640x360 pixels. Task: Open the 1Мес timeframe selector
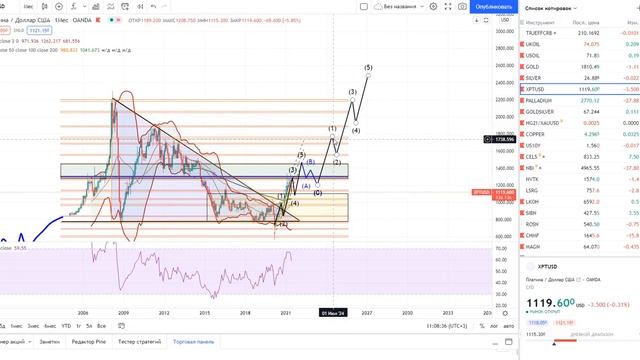click(x=28, y=7)
